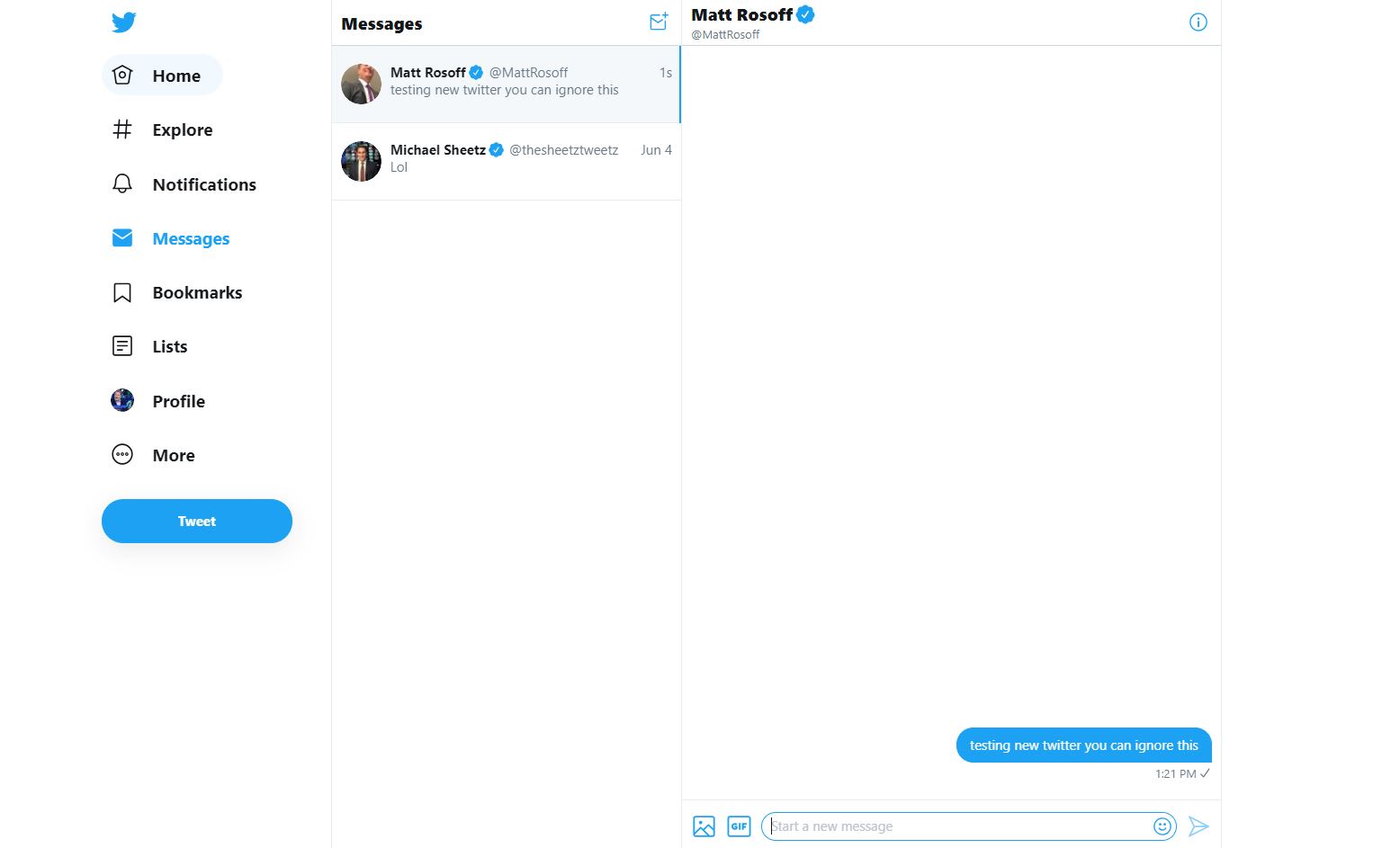Image resolution: width=1400 pixels, height=848 pixels.
Task: Select the sent message bubble
Action: [x=1083, y=745]
